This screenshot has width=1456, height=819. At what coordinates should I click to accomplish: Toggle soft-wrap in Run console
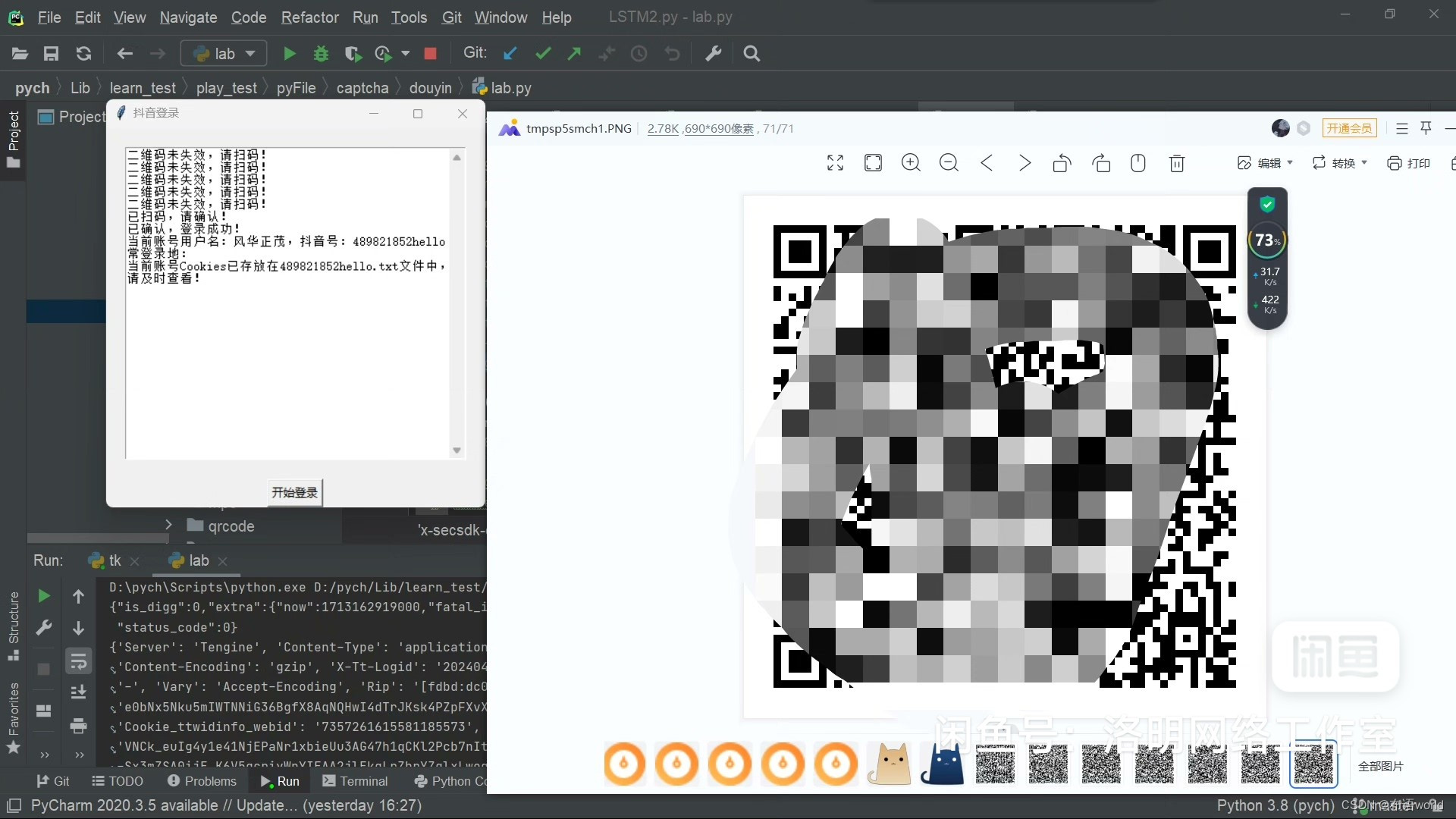(x=78, y=661)
